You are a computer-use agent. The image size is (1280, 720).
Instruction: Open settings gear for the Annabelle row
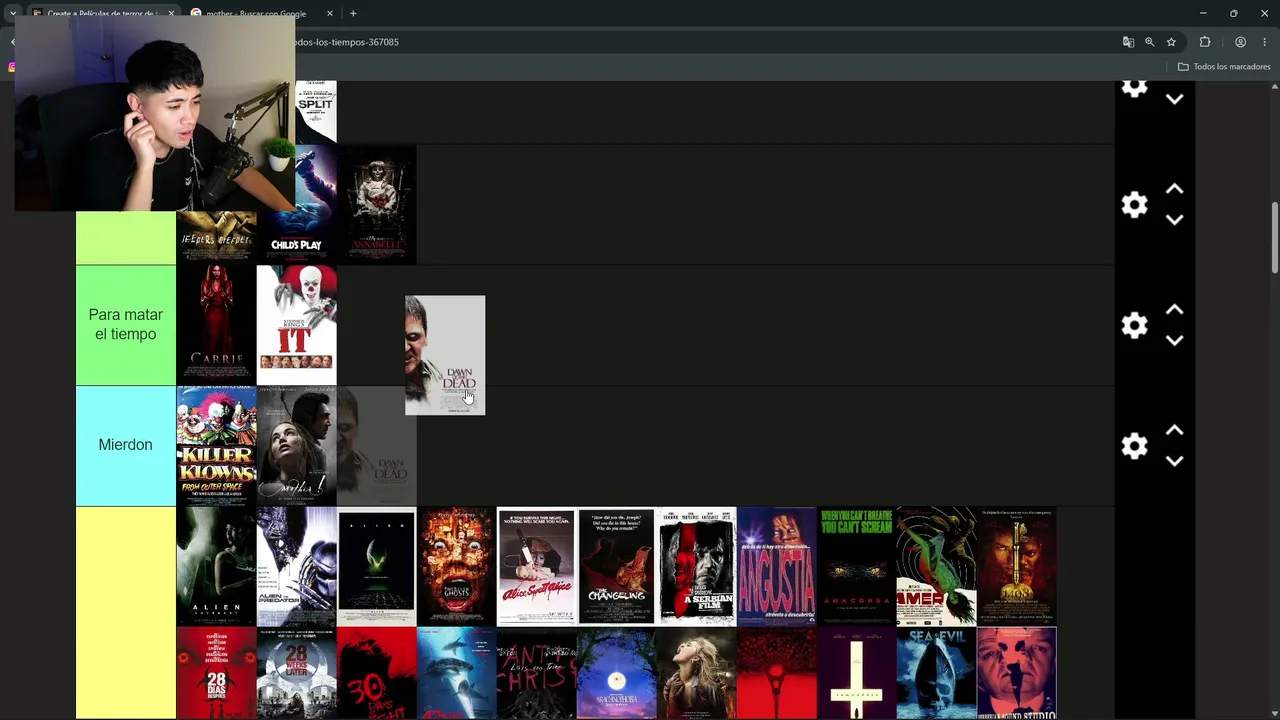click(1134, 205)
